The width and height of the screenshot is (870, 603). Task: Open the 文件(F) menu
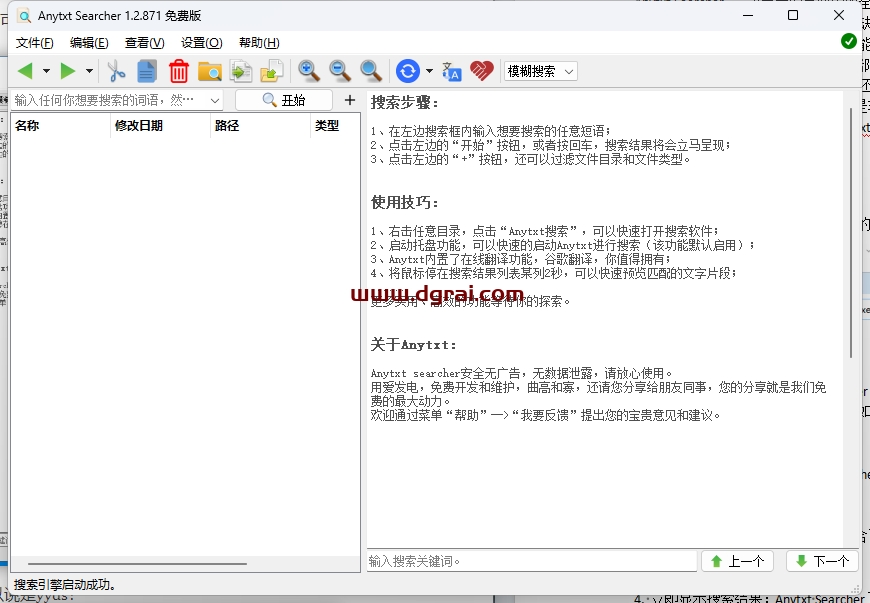pyautogui.click(x=34, y=43)
